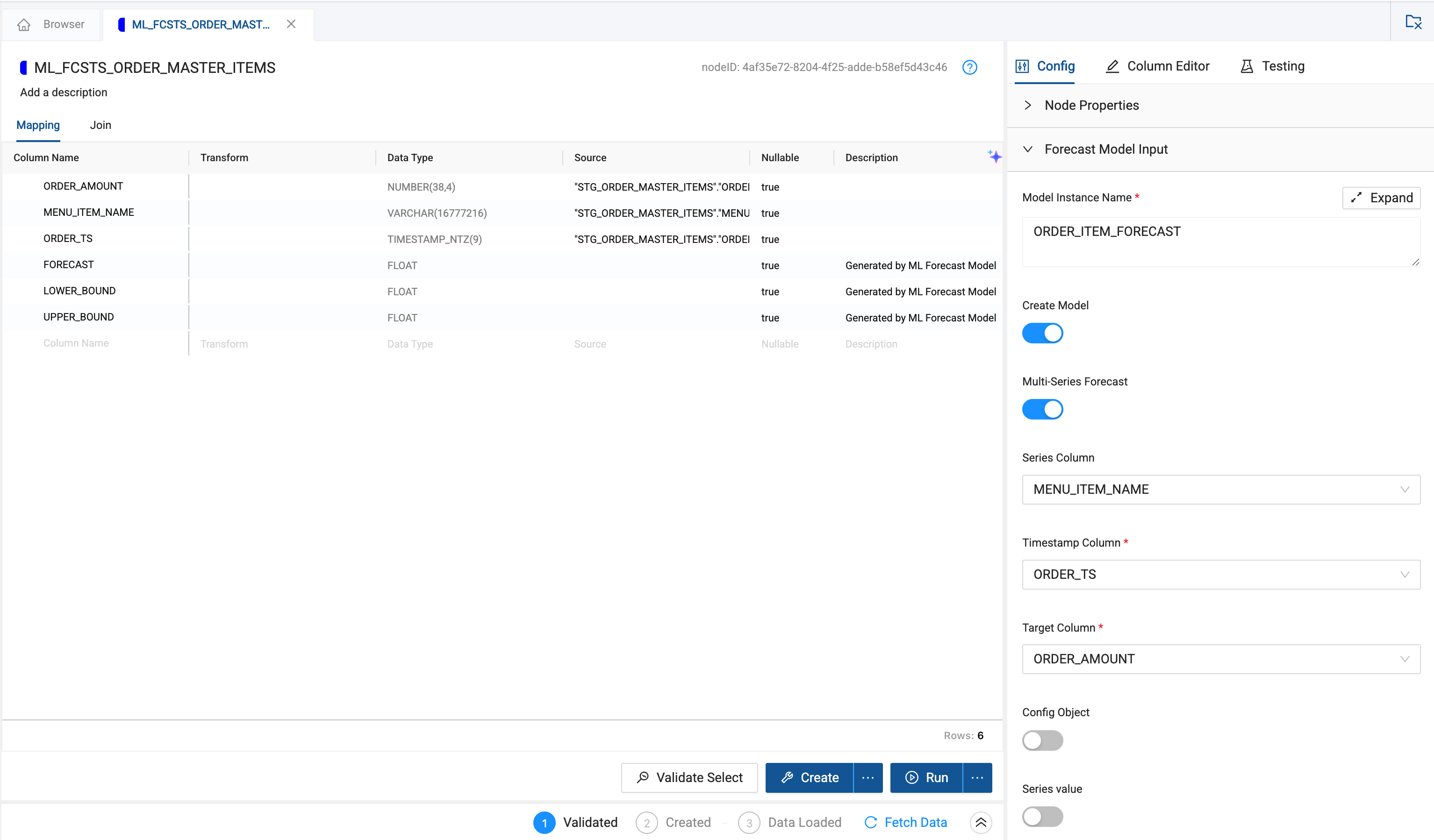This screenshot has width=1434, height=840.
Task: Click the folder icon at top right
Action: click(1413, 22)
